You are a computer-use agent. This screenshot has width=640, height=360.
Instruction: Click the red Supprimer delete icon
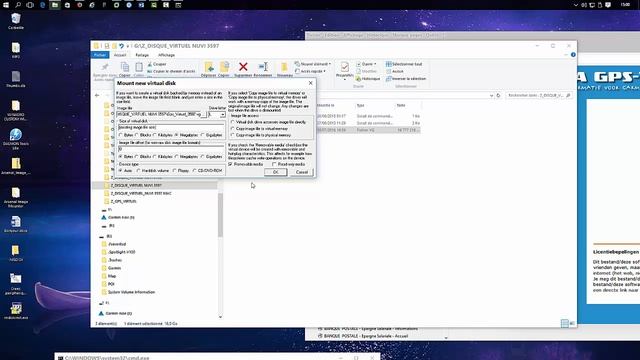coord(243,67)
